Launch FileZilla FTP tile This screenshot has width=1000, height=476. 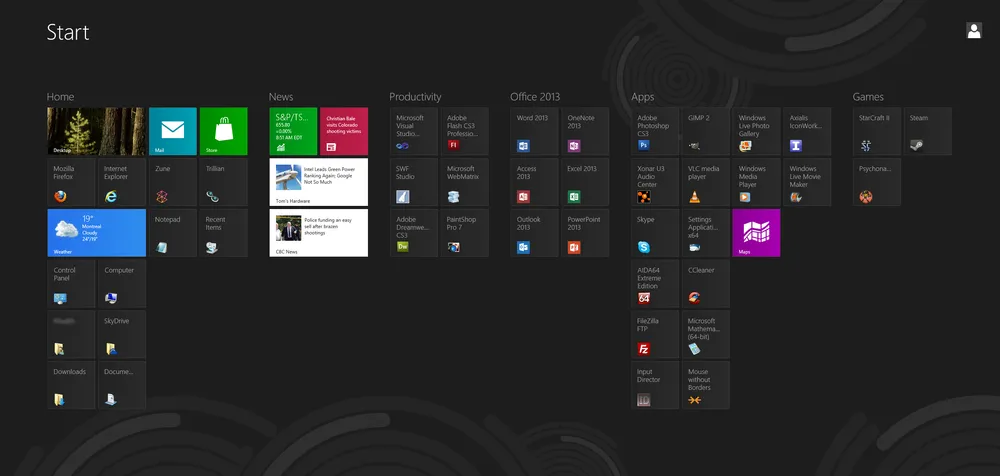pos(655,335)
